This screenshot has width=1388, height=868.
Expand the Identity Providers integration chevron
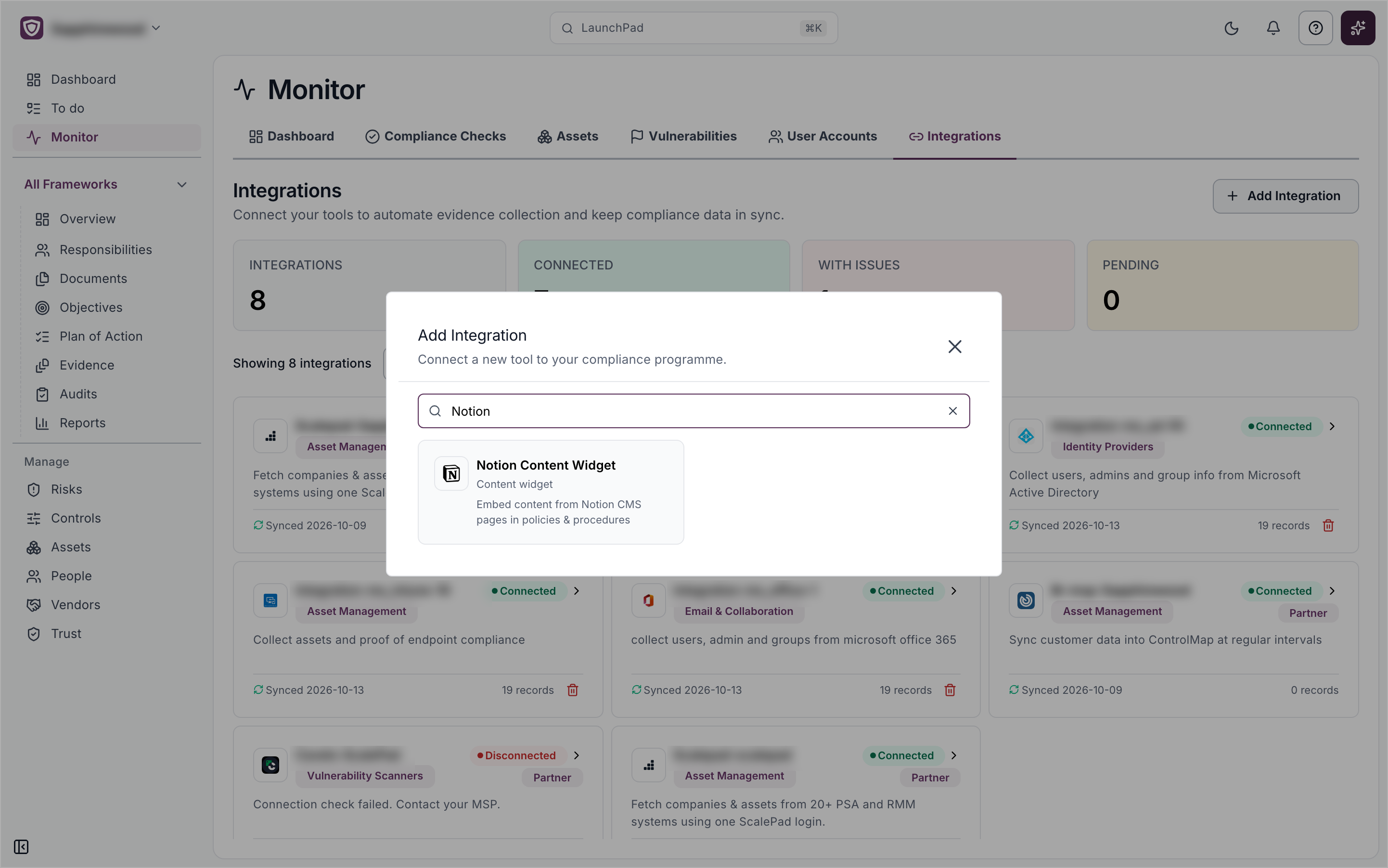tap(1332, 426)
